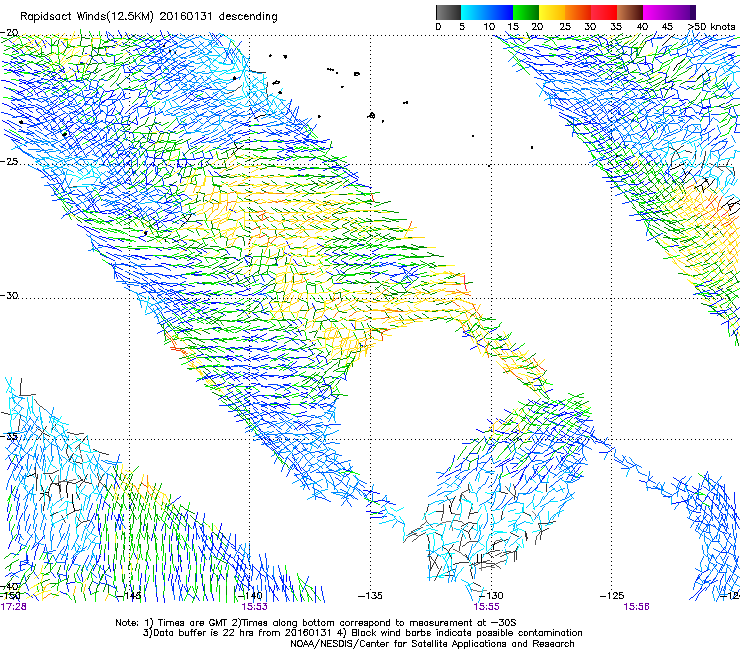740x650 pixels.
Task: Click the cyan 5-10 knots legend segment
Action: [474, 12]
